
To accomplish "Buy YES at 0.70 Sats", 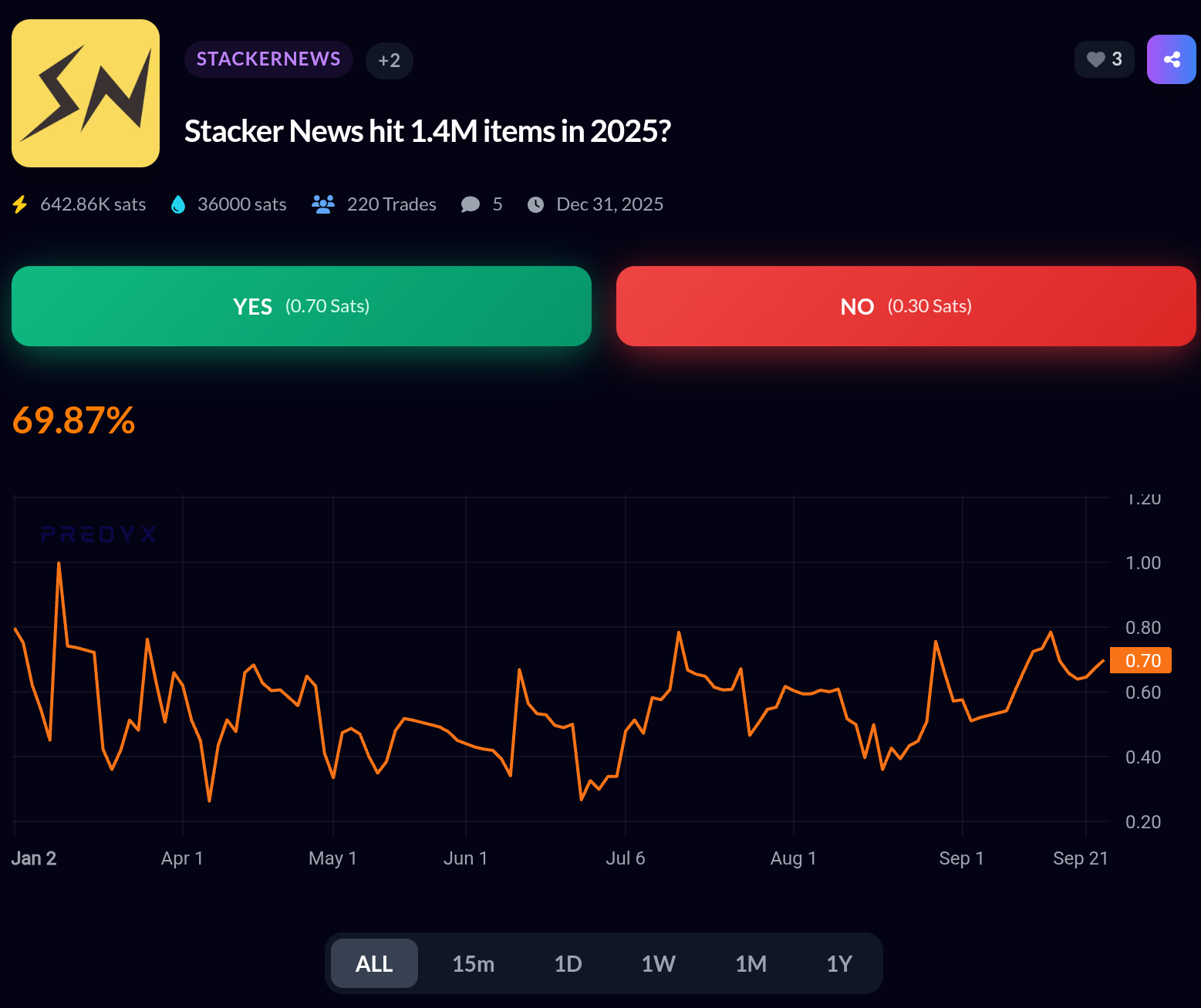I will click(302, 306).
